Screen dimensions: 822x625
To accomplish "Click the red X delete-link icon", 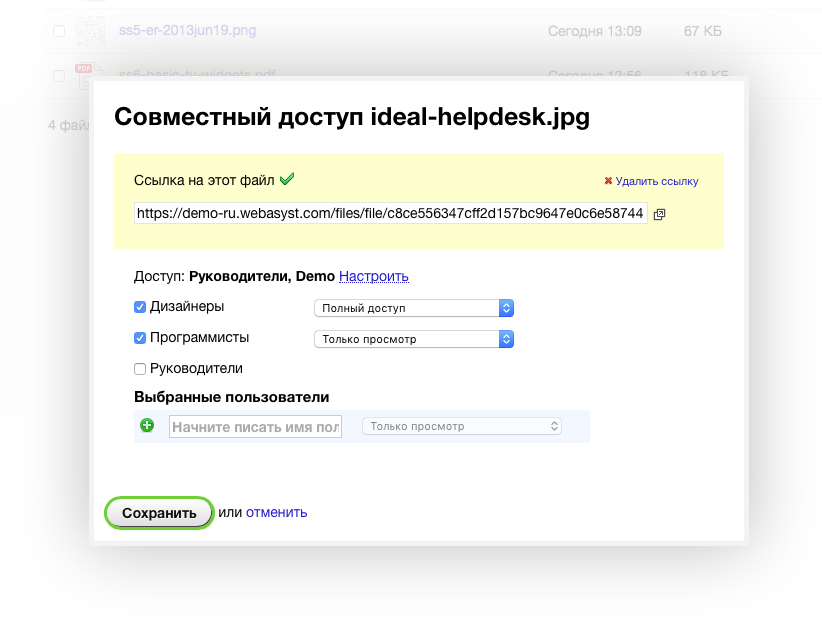I will (608, 182).
